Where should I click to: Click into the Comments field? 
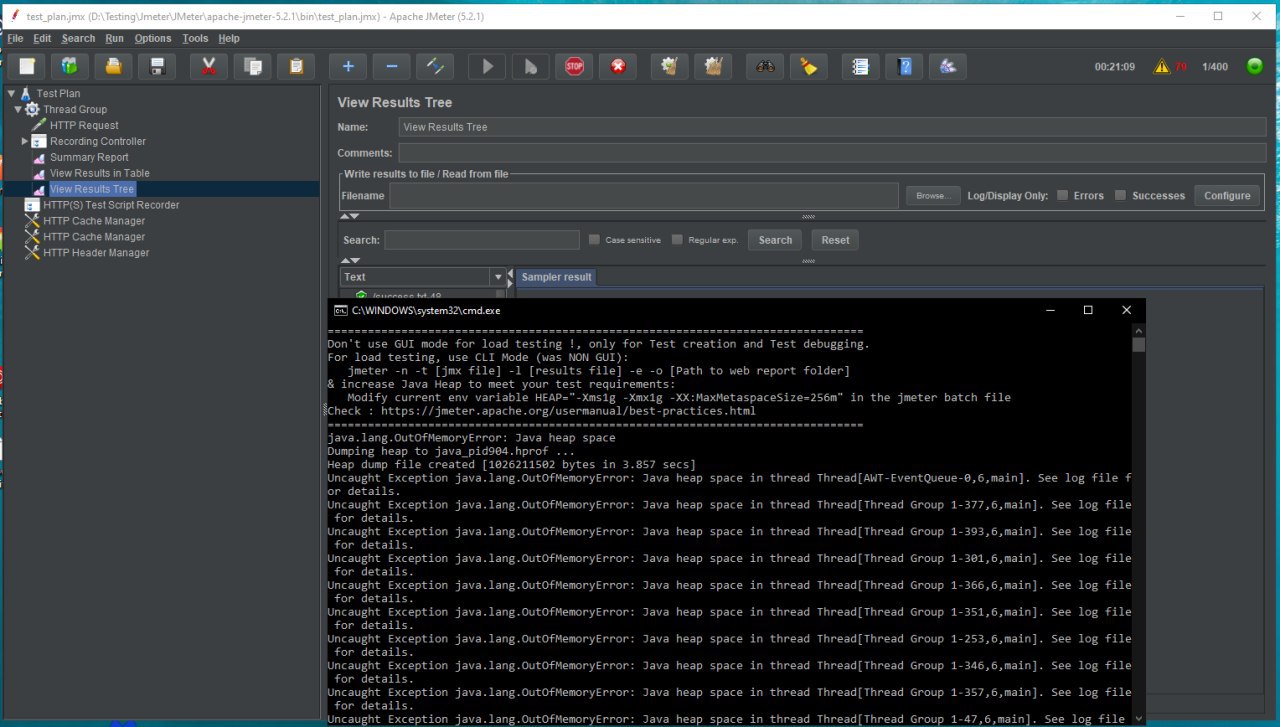[832, 153]
